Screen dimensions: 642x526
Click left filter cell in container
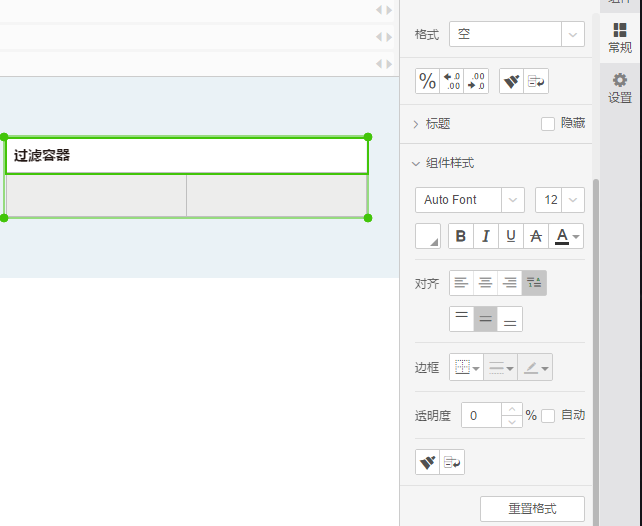click(x=96, y=196)
